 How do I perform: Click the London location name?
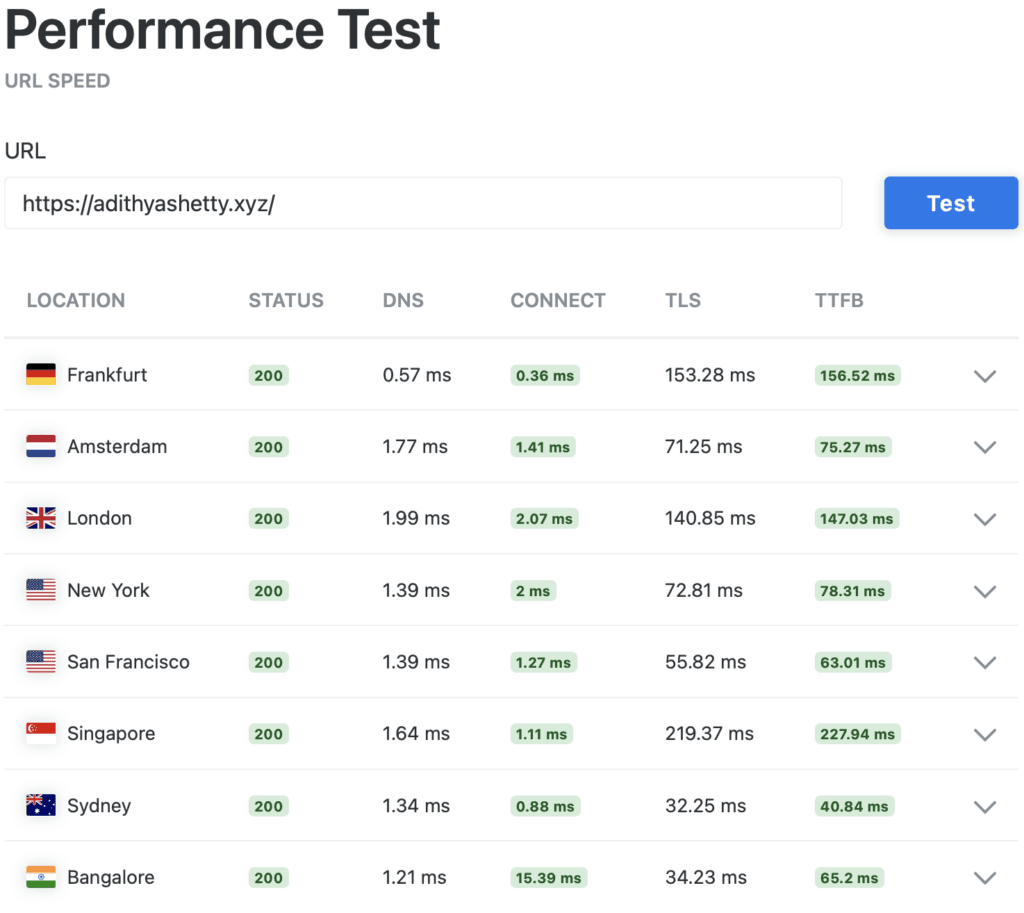(x=99, y=519)
